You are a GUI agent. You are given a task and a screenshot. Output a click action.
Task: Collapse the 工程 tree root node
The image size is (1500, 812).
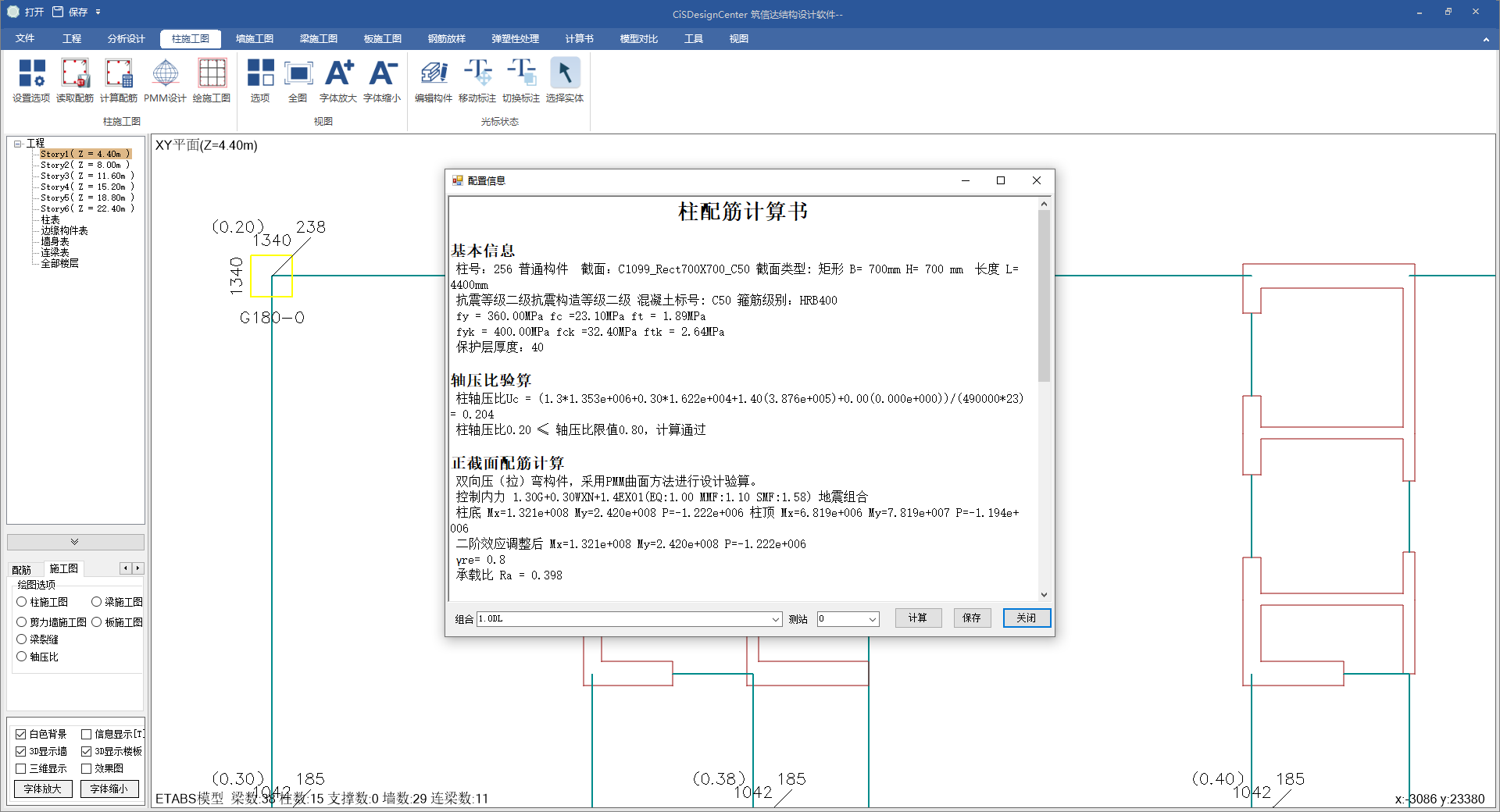pos(17,144)
